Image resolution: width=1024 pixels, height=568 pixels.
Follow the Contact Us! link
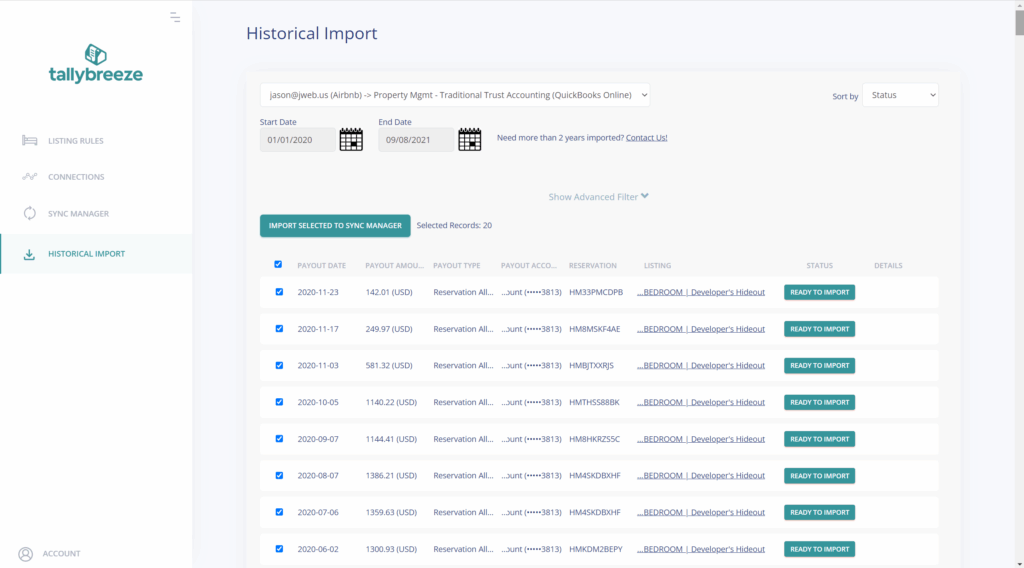point(646,138)
